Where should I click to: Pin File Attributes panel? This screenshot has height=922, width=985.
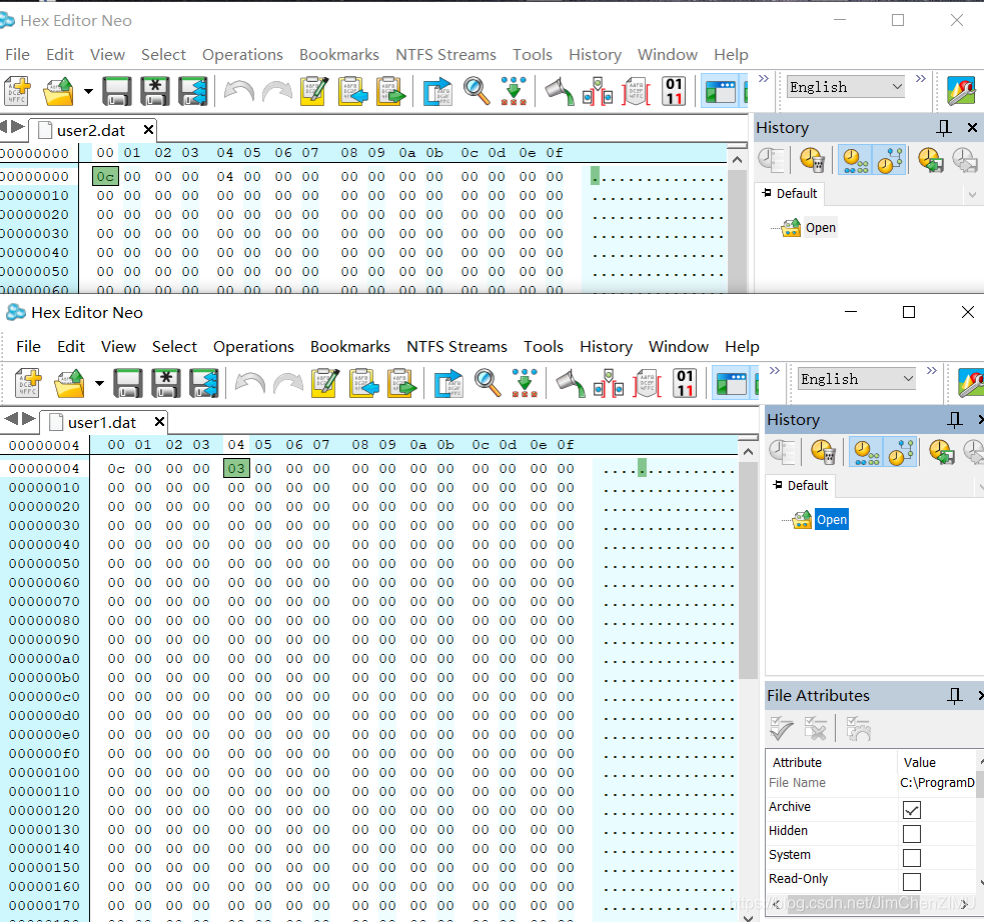(955, 695)
